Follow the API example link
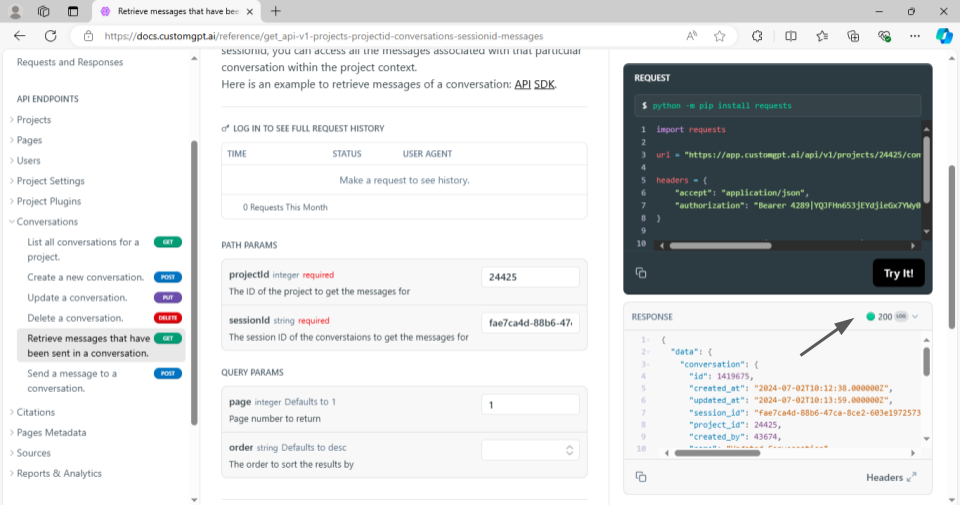The width and height of the screenshot is (960, 505). point(522,84)
